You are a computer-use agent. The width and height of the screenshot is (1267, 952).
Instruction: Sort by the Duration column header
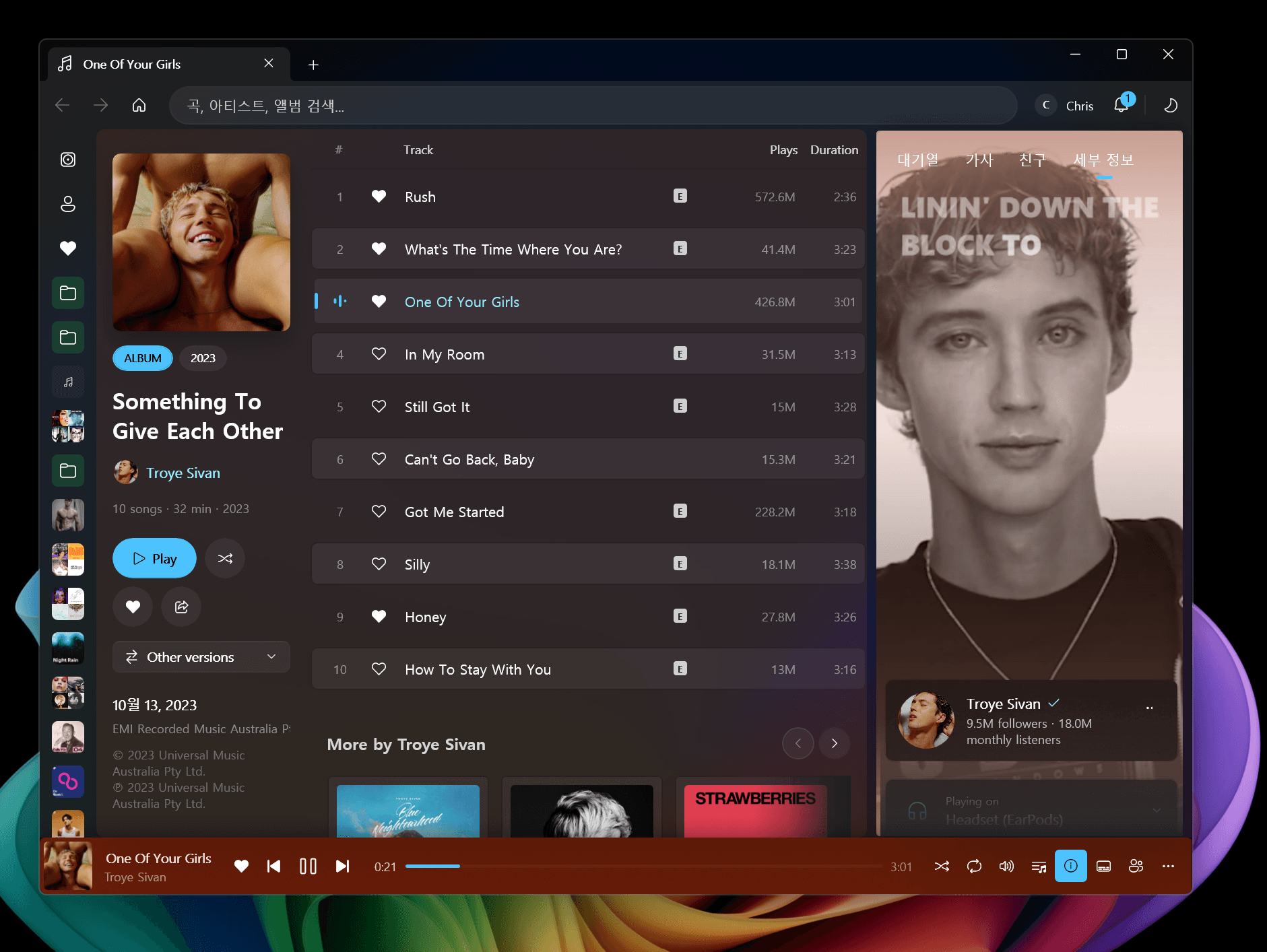coord(834,149)
